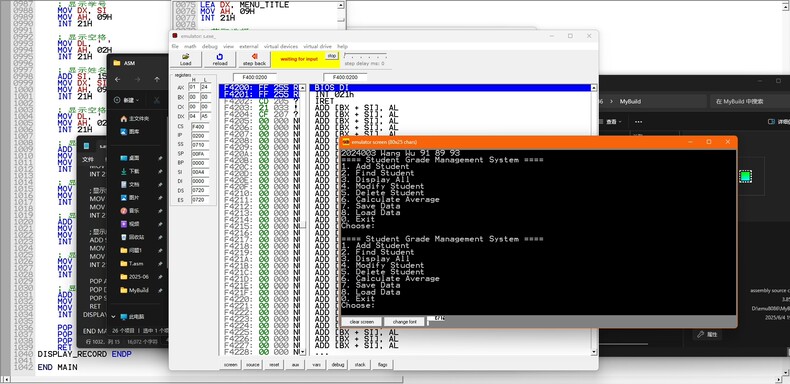Click the back arrow in ASM explorer
The image size is (790, 384).
point(117,80)
